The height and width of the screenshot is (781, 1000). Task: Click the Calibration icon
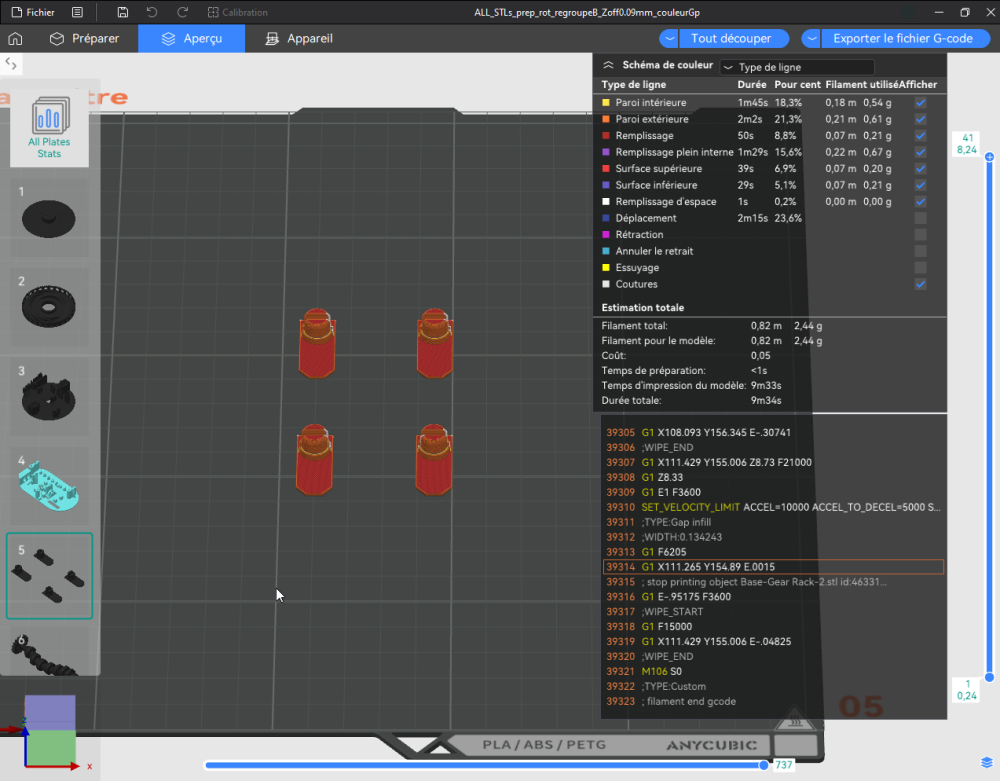(x=213, y=12)
